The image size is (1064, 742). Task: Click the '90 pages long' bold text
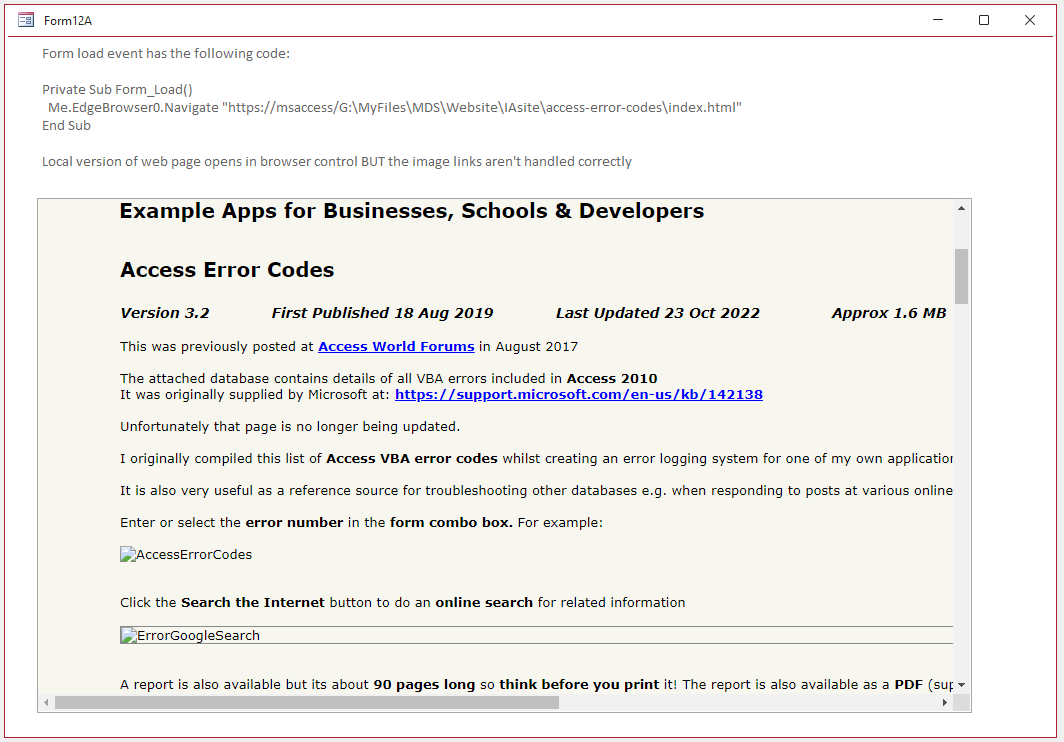(424, 684)
